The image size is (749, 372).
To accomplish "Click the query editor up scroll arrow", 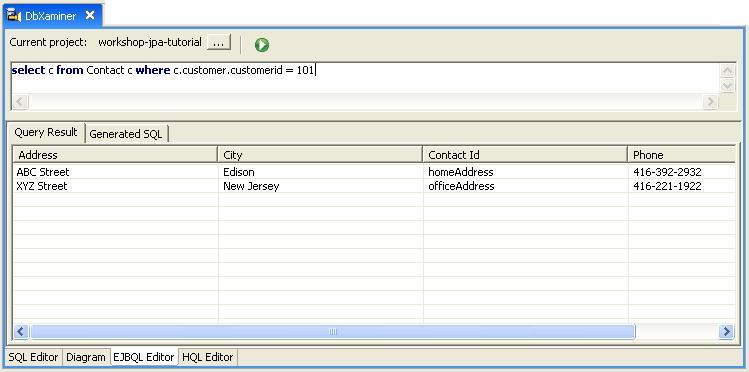I will coord(727,71).
